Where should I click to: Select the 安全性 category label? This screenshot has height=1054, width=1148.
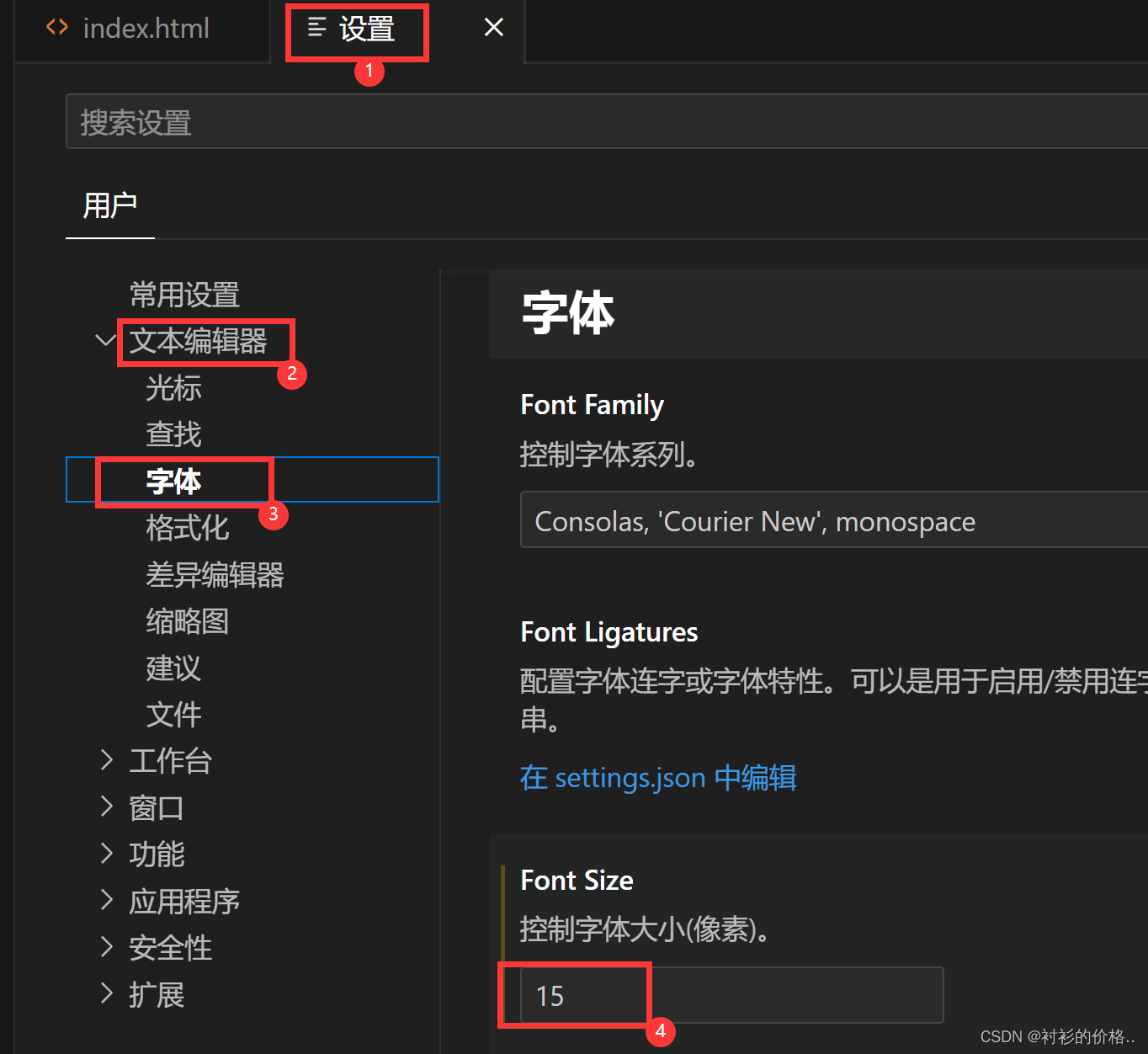170,948
